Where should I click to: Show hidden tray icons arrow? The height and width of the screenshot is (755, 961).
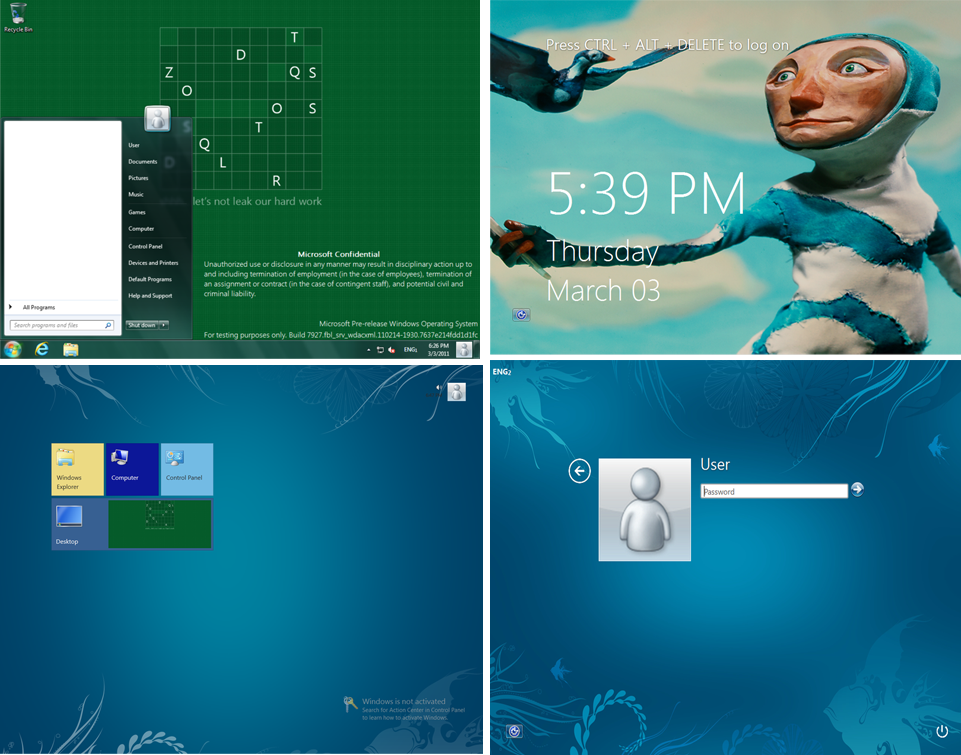(368, 350)
